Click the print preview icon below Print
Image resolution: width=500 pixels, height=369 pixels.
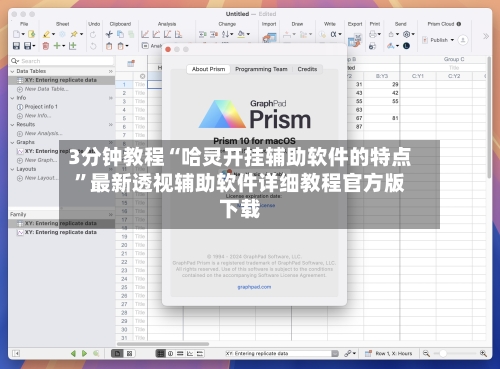pos(372,46)
